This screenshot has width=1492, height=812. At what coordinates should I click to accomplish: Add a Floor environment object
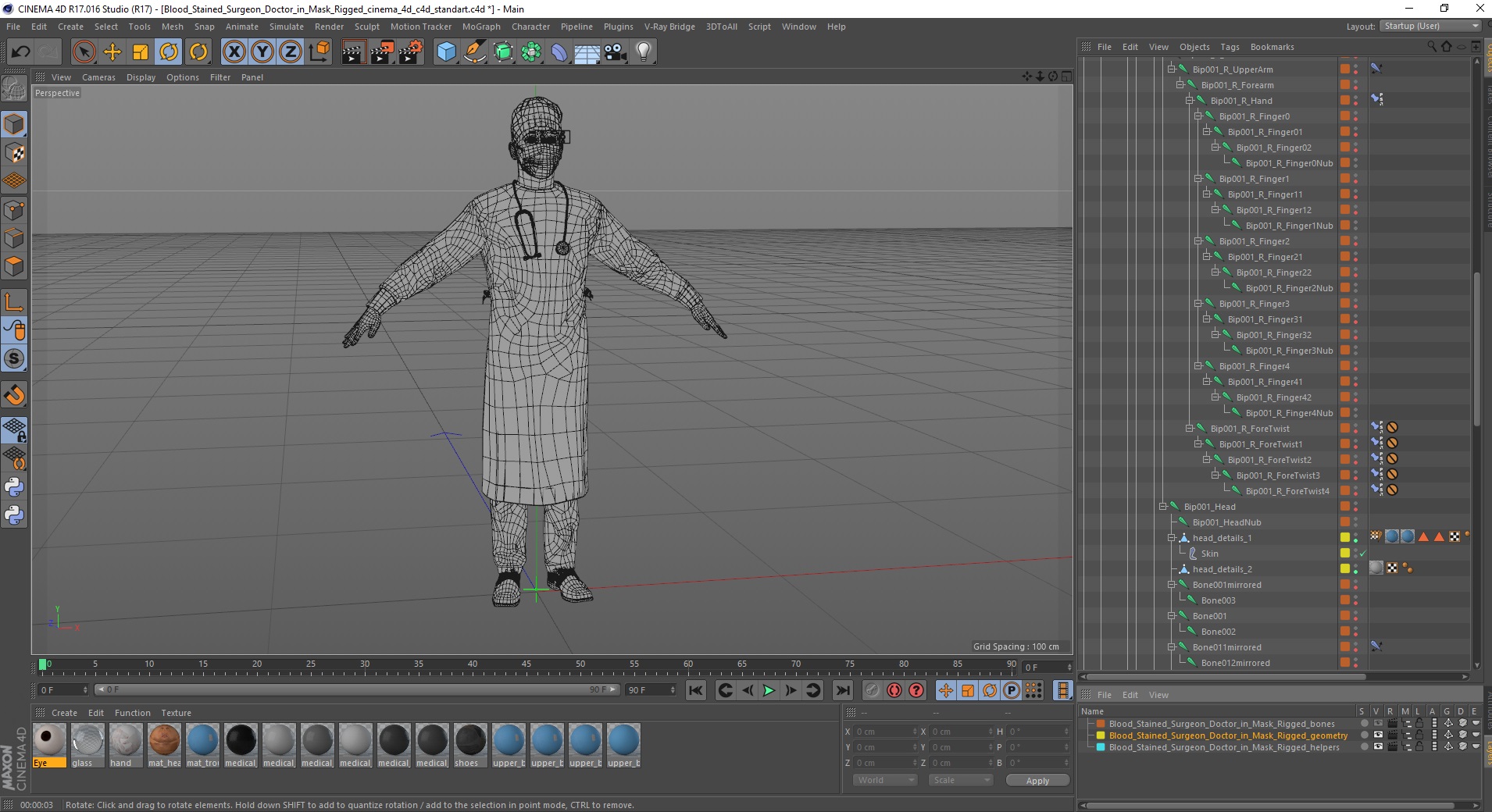point(587,52)
